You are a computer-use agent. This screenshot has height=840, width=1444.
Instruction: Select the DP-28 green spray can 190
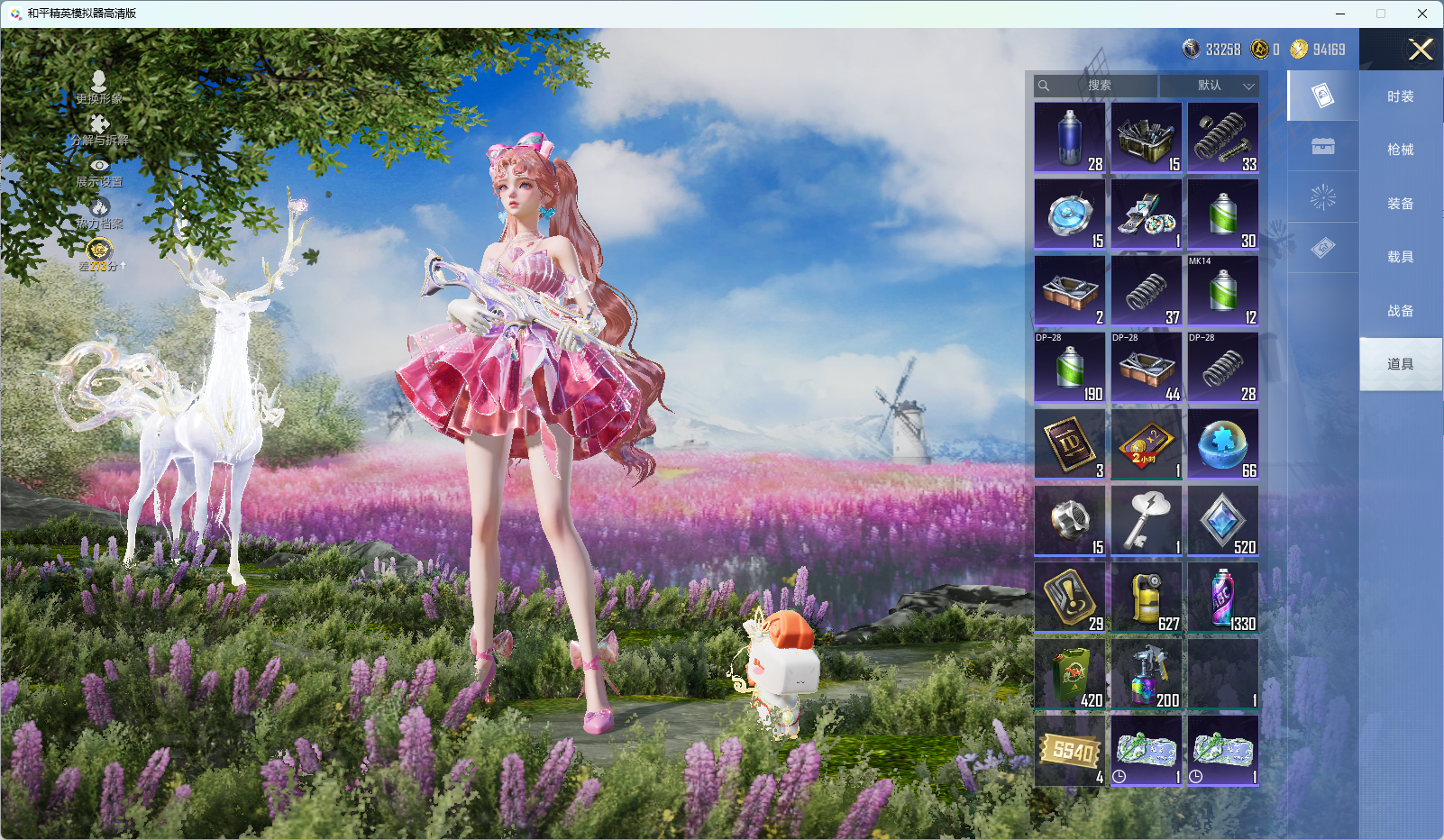(x=1070, y=368)
